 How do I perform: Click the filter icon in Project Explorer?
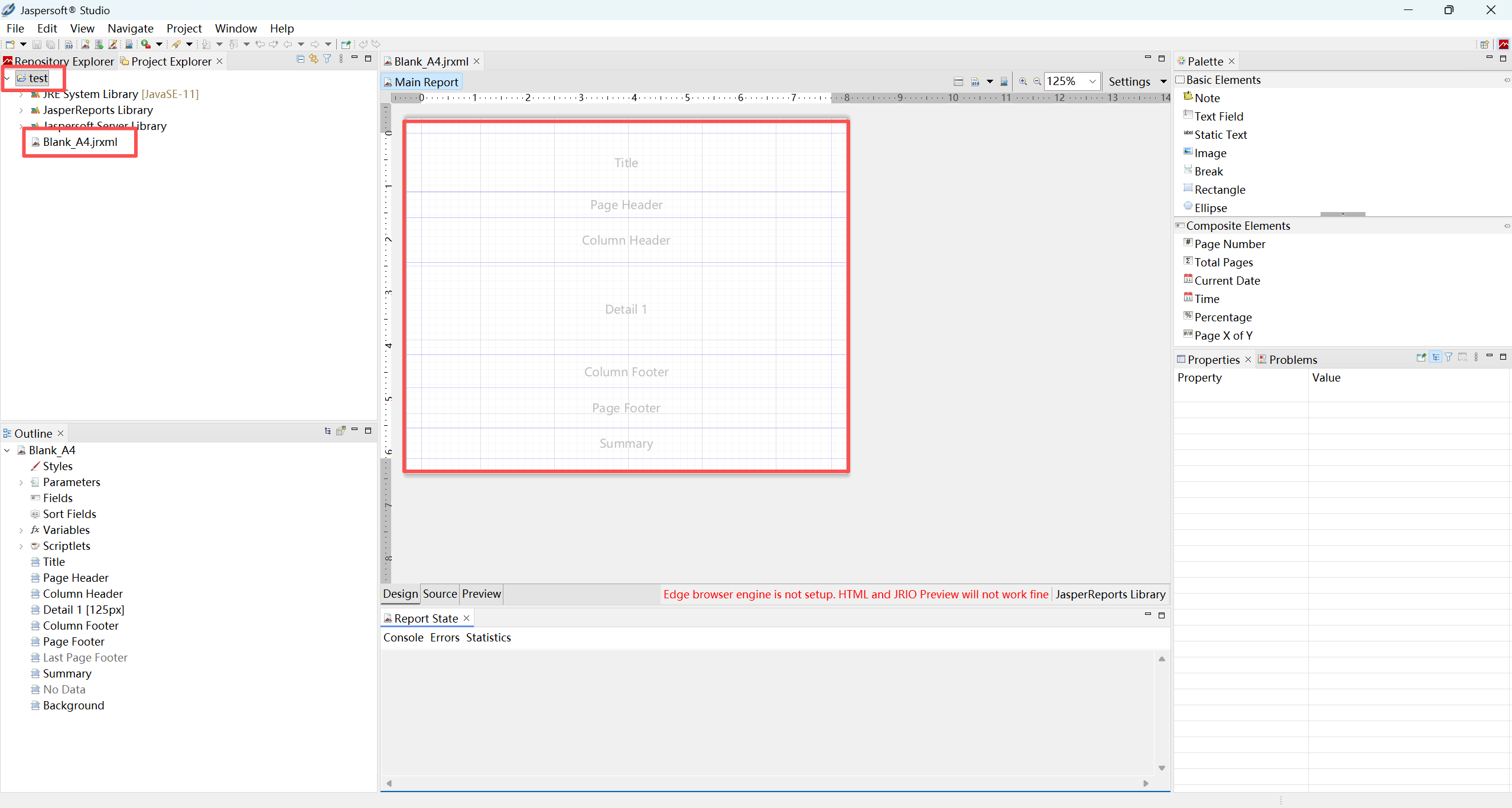coord(327,59)
